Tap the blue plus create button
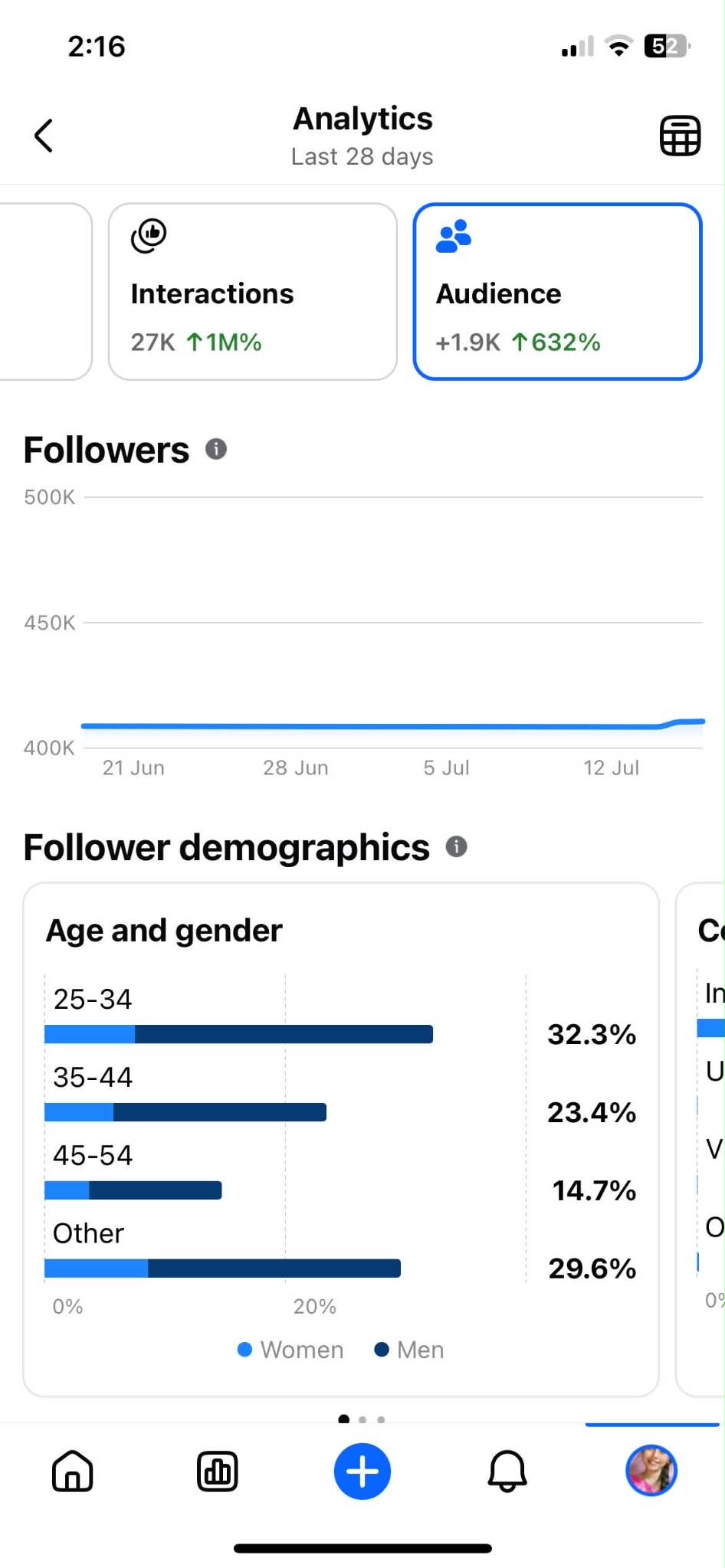The image size is (725, 1568). pos(362,1471)
